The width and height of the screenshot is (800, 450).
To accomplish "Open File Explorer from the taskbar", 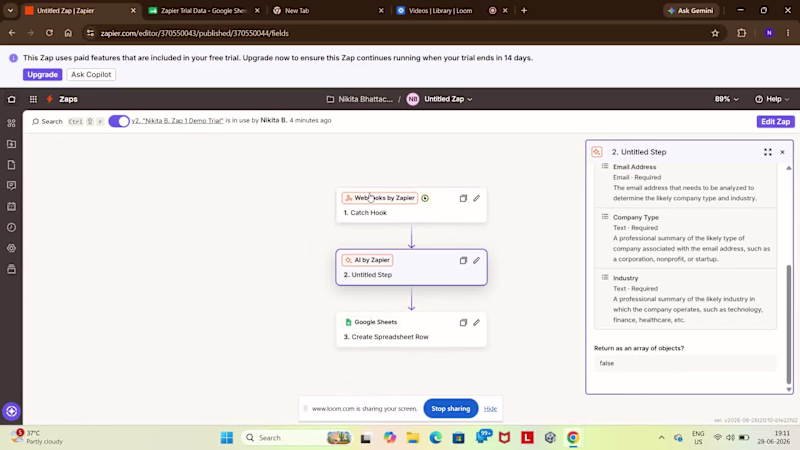I will tap(413, 438).
